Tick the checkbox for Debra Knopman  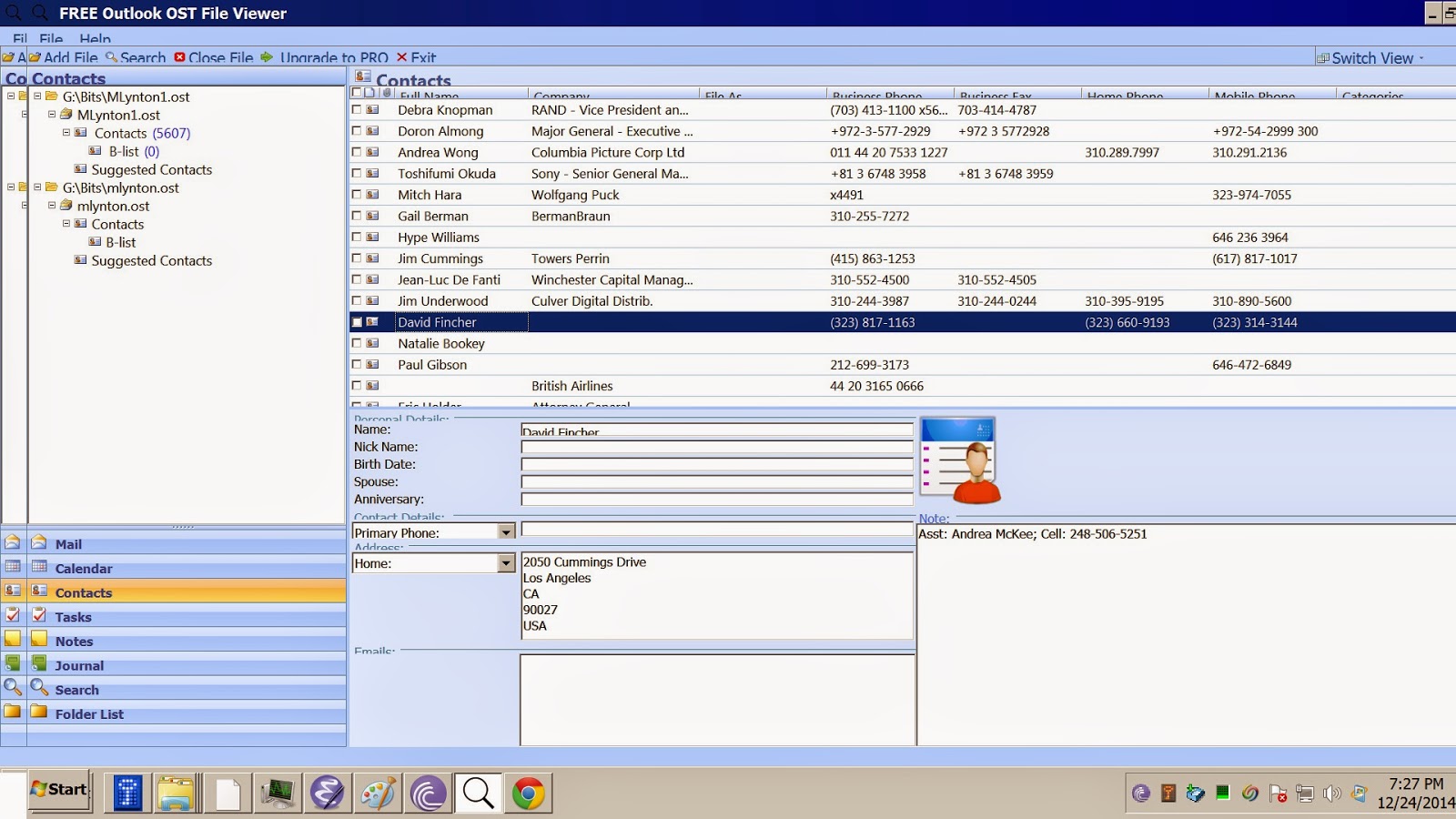357,109
